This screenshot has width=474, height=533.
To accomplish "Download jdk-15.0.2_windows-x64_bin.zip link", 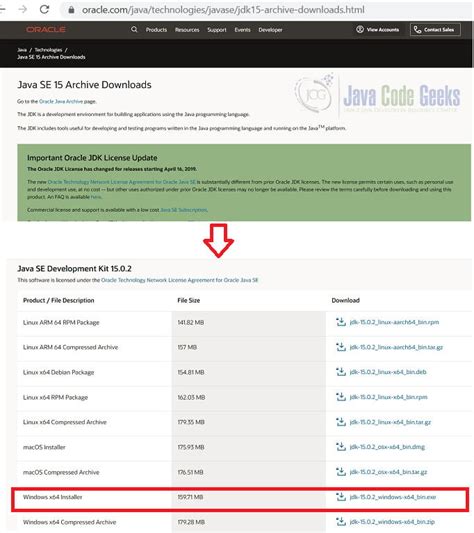I will click(x=392, y=522).
